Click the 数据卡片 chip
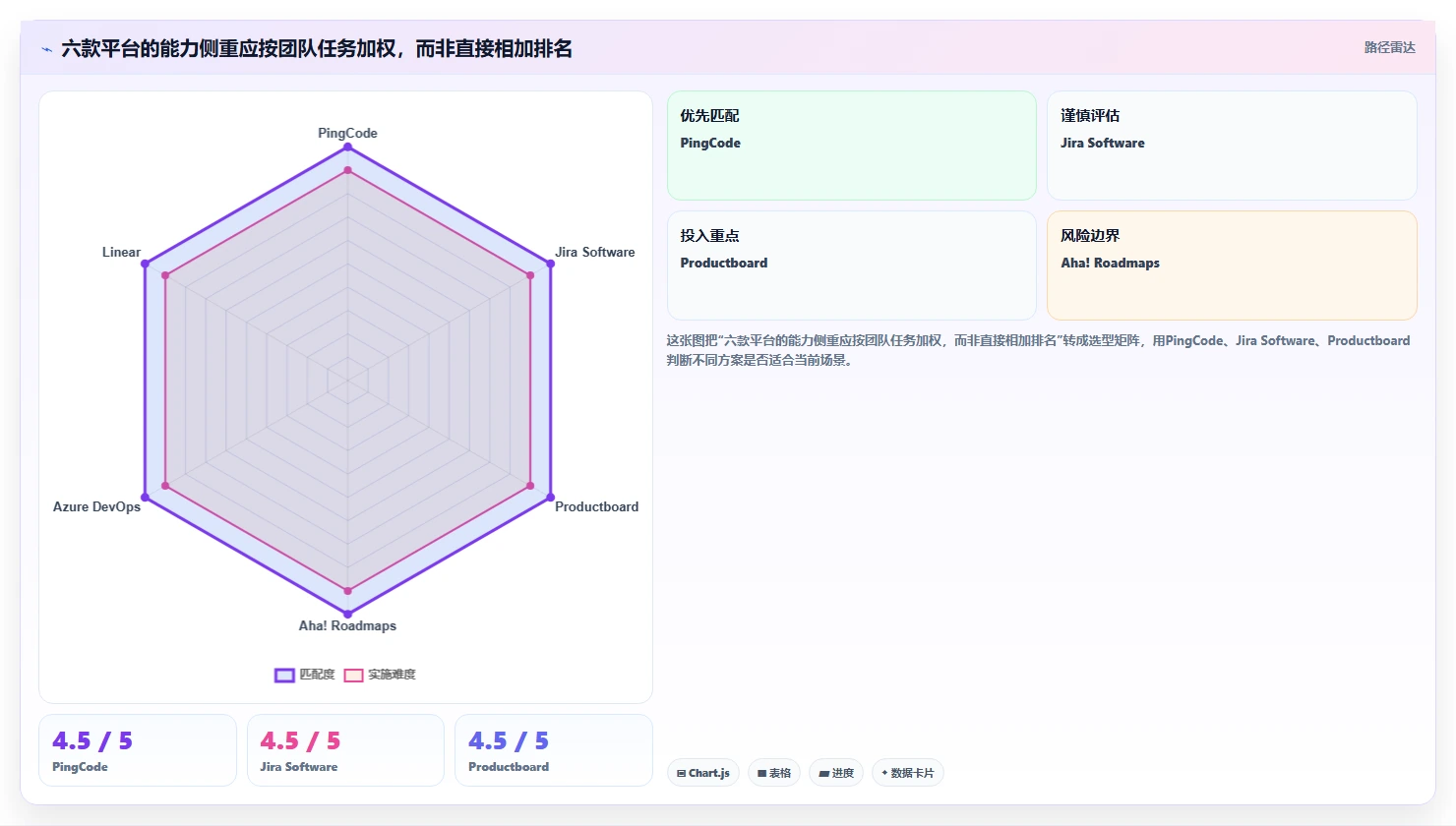 (x=907, y=773)
